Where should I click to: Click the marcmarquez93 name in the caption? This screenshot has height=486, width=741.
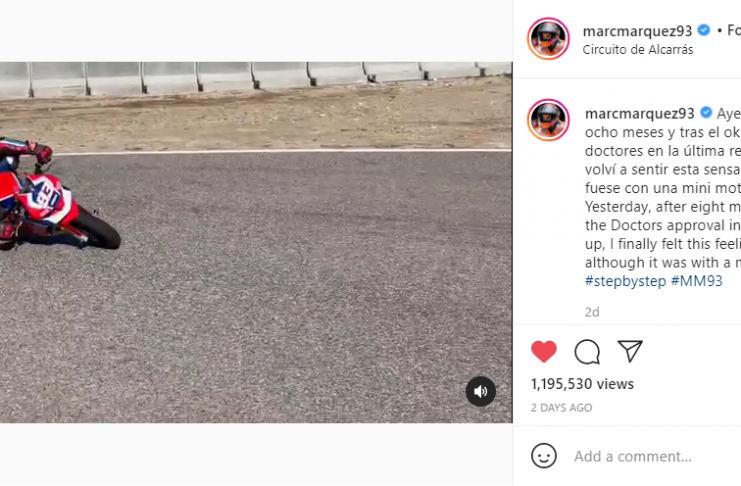coord(639,113)
